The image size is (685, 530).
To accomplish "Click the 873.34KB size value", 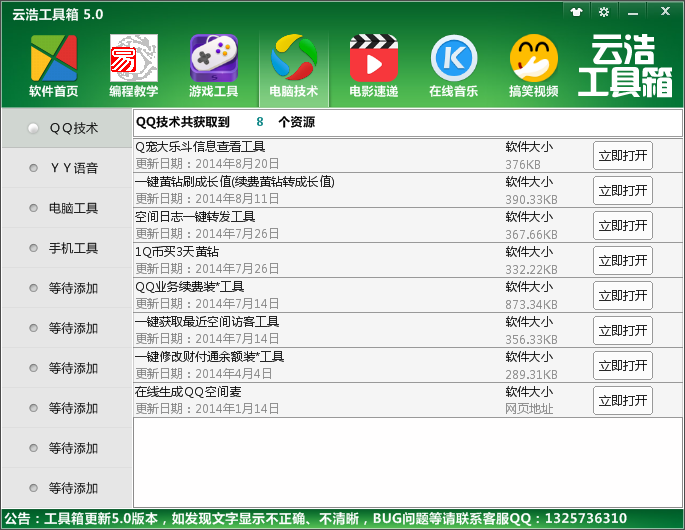I will tap(531, 305).
